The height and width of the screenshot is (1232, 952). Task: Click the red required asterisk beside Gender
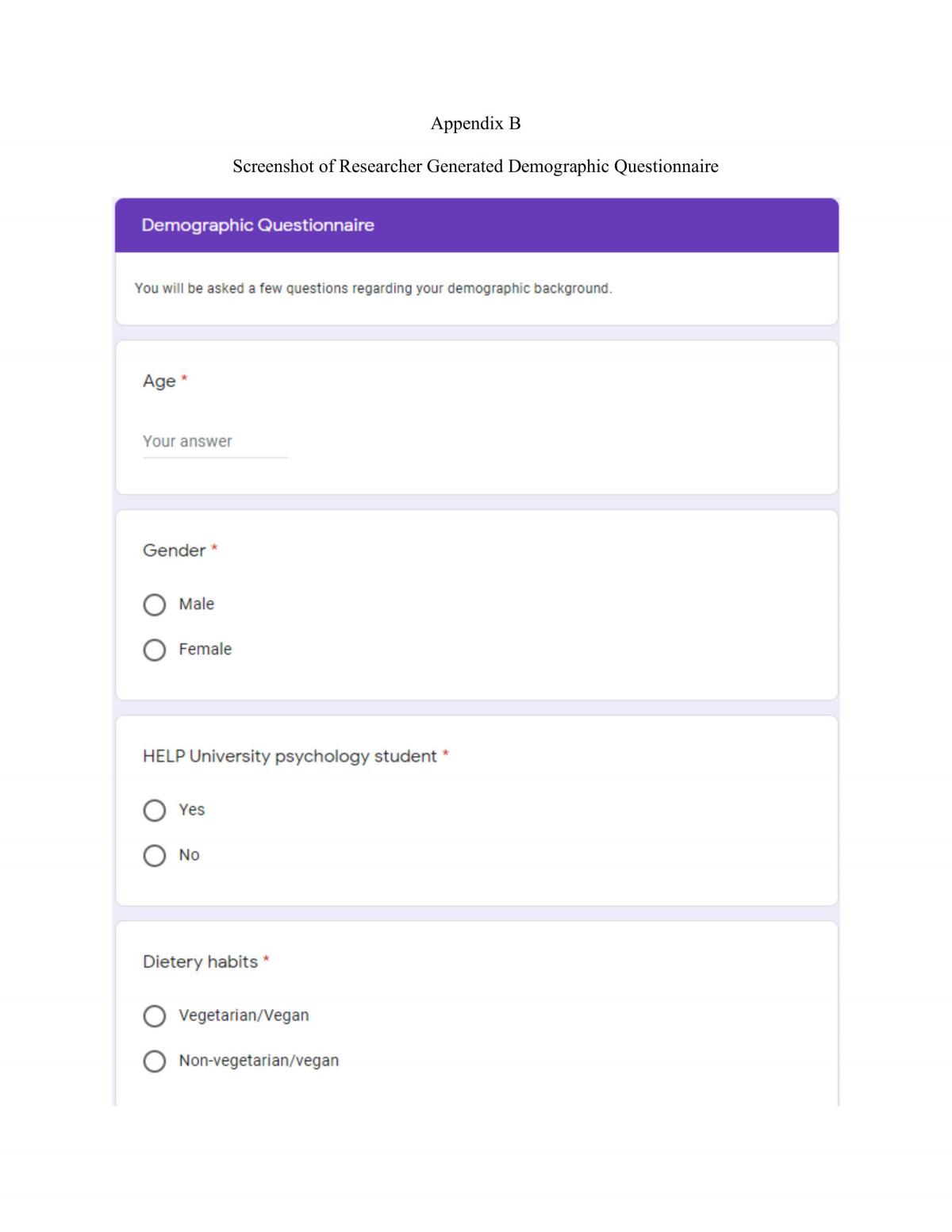[214, 548]
